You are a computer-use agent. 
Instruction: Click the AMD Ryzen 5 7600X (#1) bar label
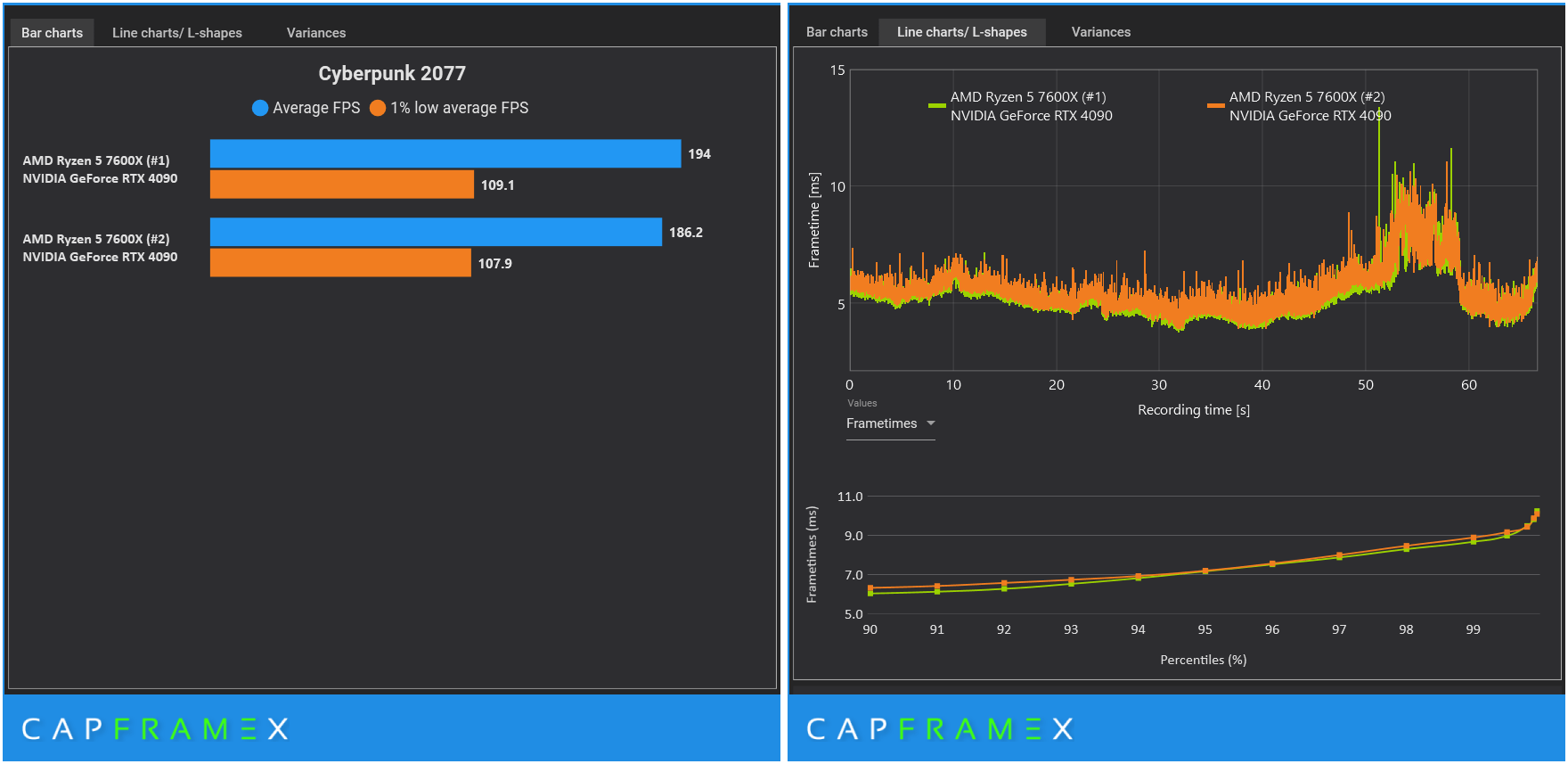click(100, 169)
